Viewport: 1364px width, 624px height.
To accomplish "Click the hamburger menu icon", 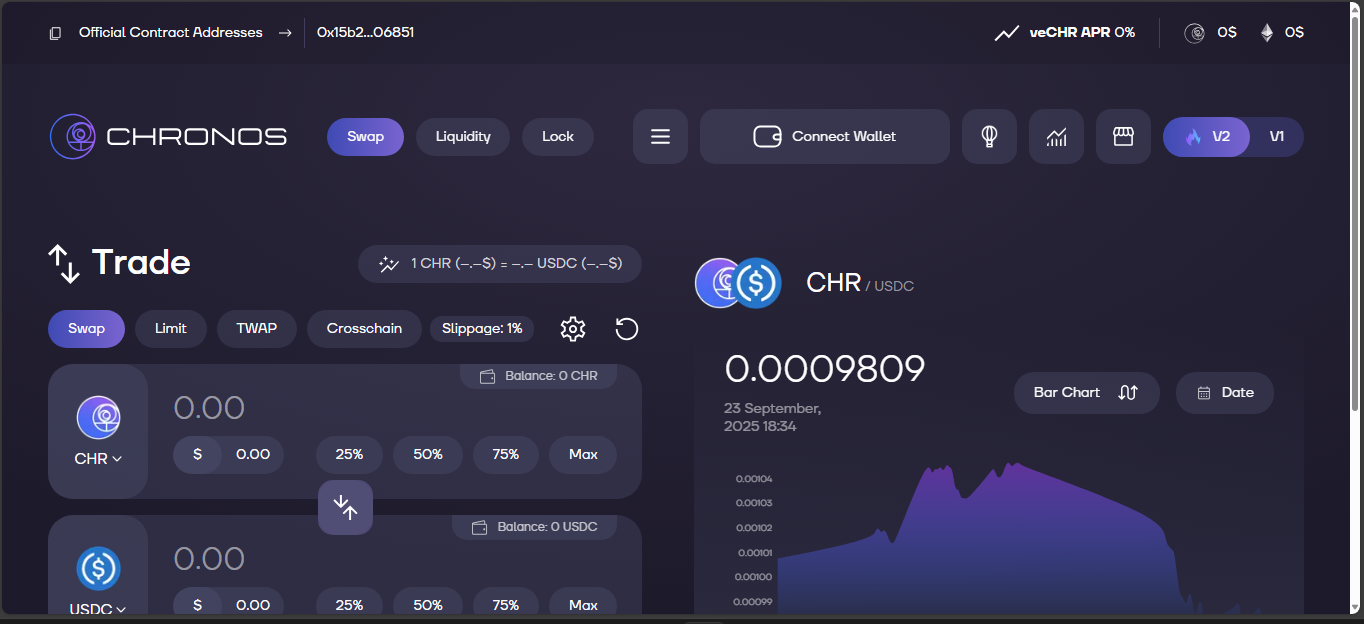I will [x=660, y=137].
